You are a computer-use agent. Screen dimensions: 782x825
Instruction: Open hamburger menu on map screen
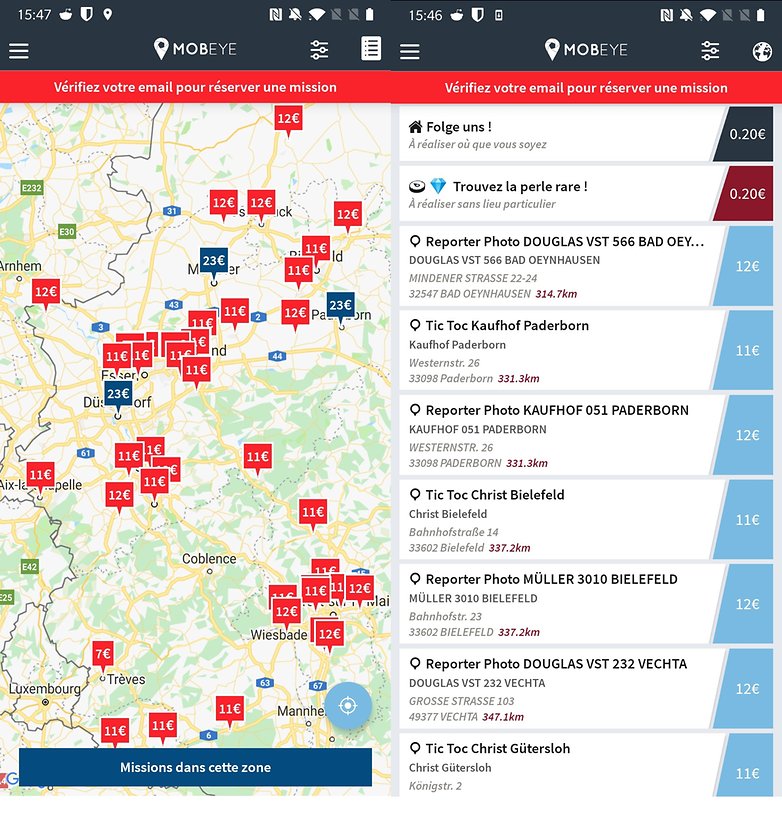[18, 51]
